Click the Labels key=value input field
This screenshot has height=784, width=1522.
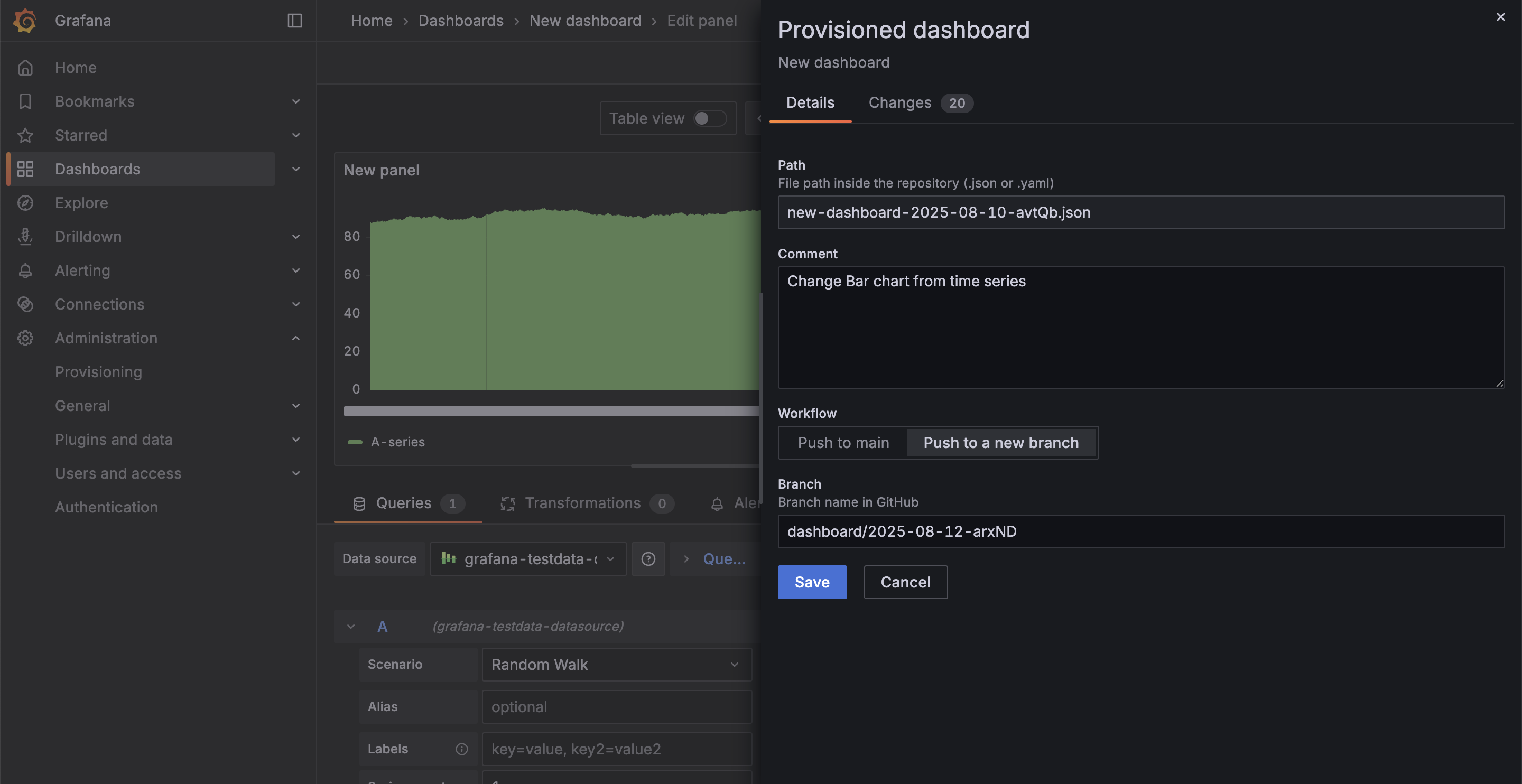[x=617, y=749]
